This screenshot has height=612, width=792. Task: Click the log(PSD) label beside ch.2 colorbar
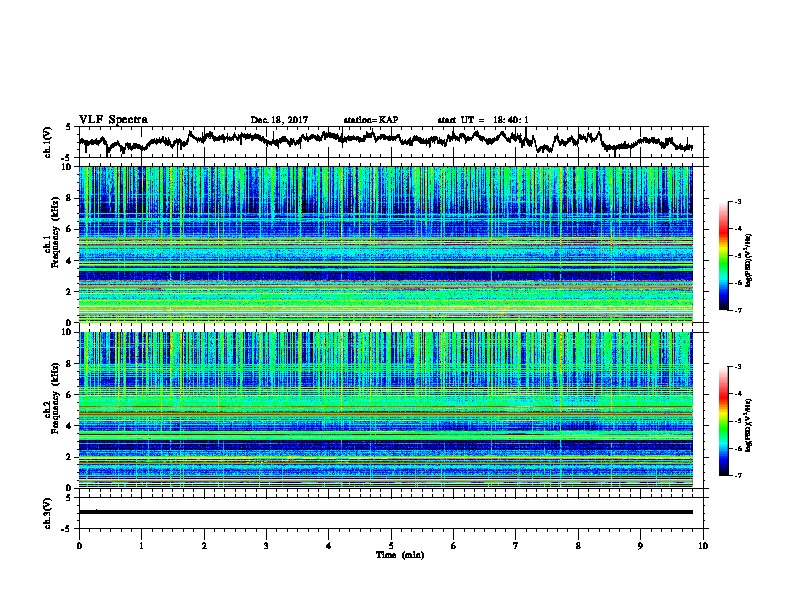[749, 425]
